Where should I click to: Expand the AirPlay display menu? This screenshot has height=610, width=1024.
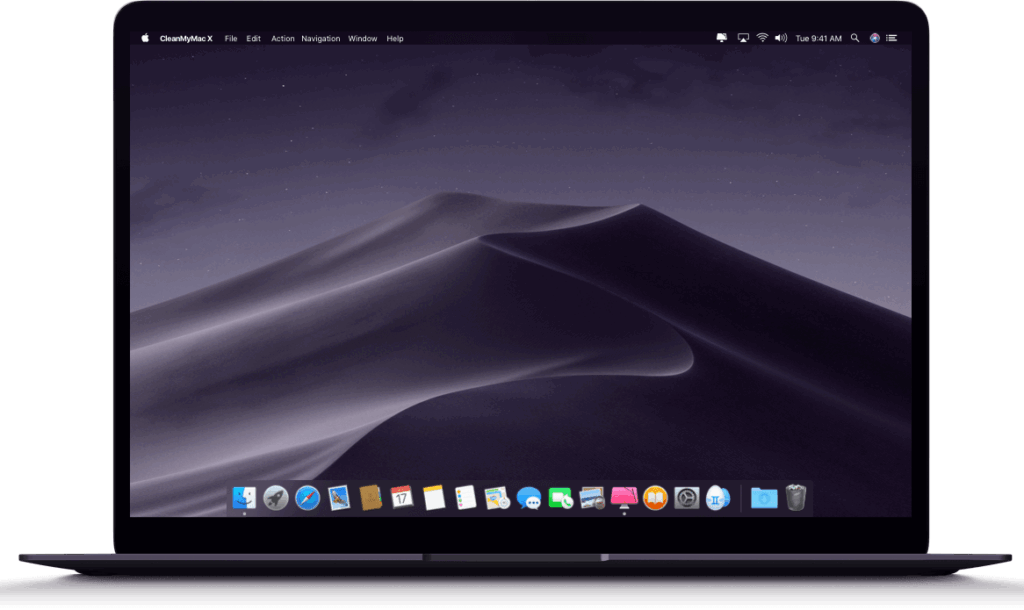pos(743,38)
